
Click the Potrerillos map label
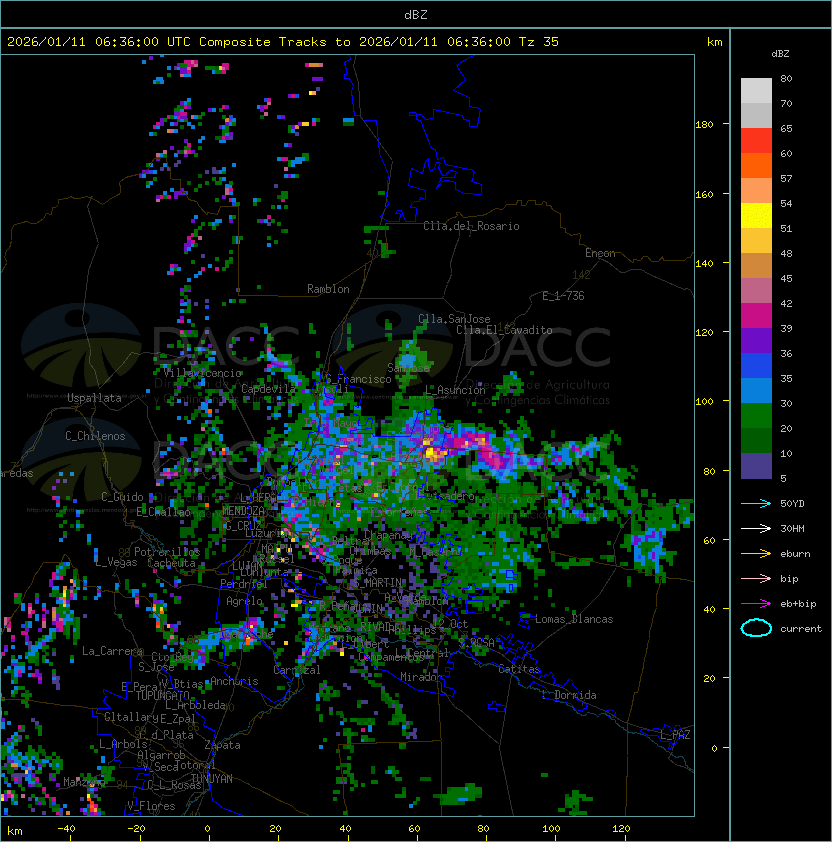pyautogui.click(x=167, y=552)
